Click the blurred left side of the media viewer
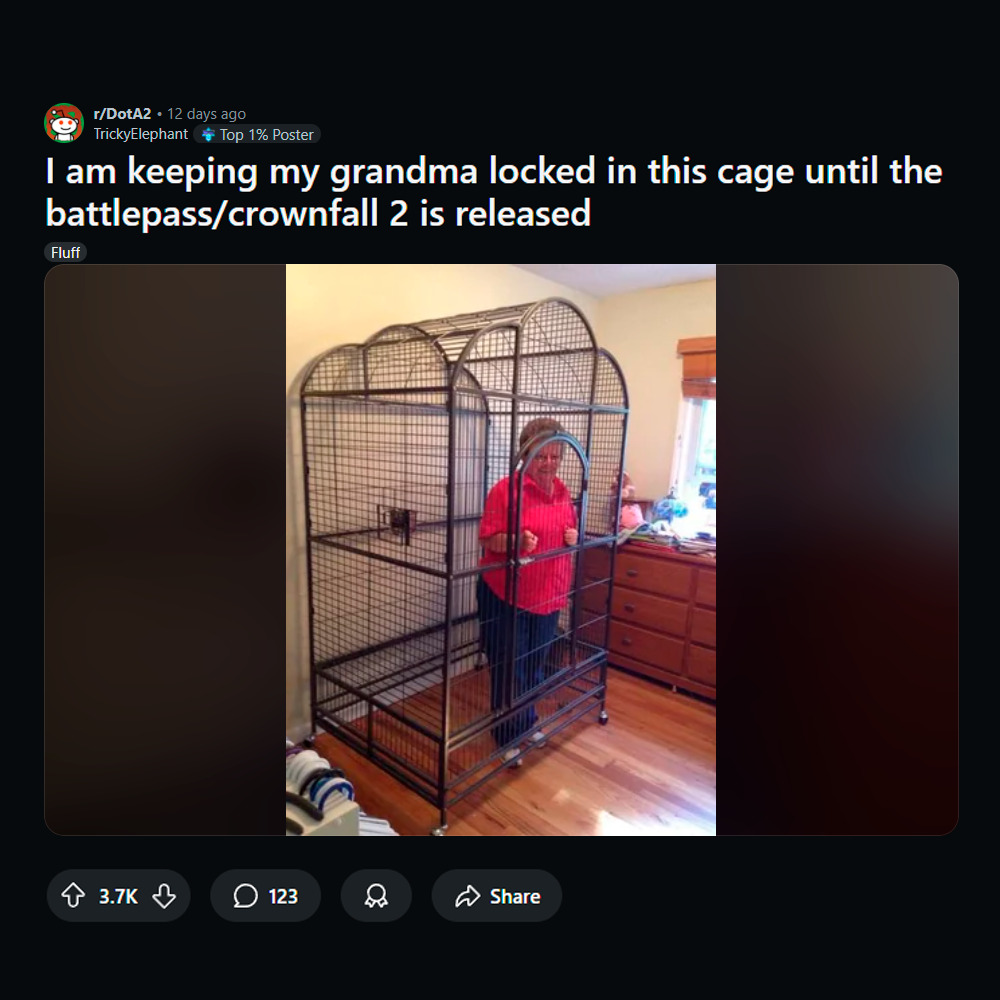Screen dimensions: 1000x1000 (165, 549)
